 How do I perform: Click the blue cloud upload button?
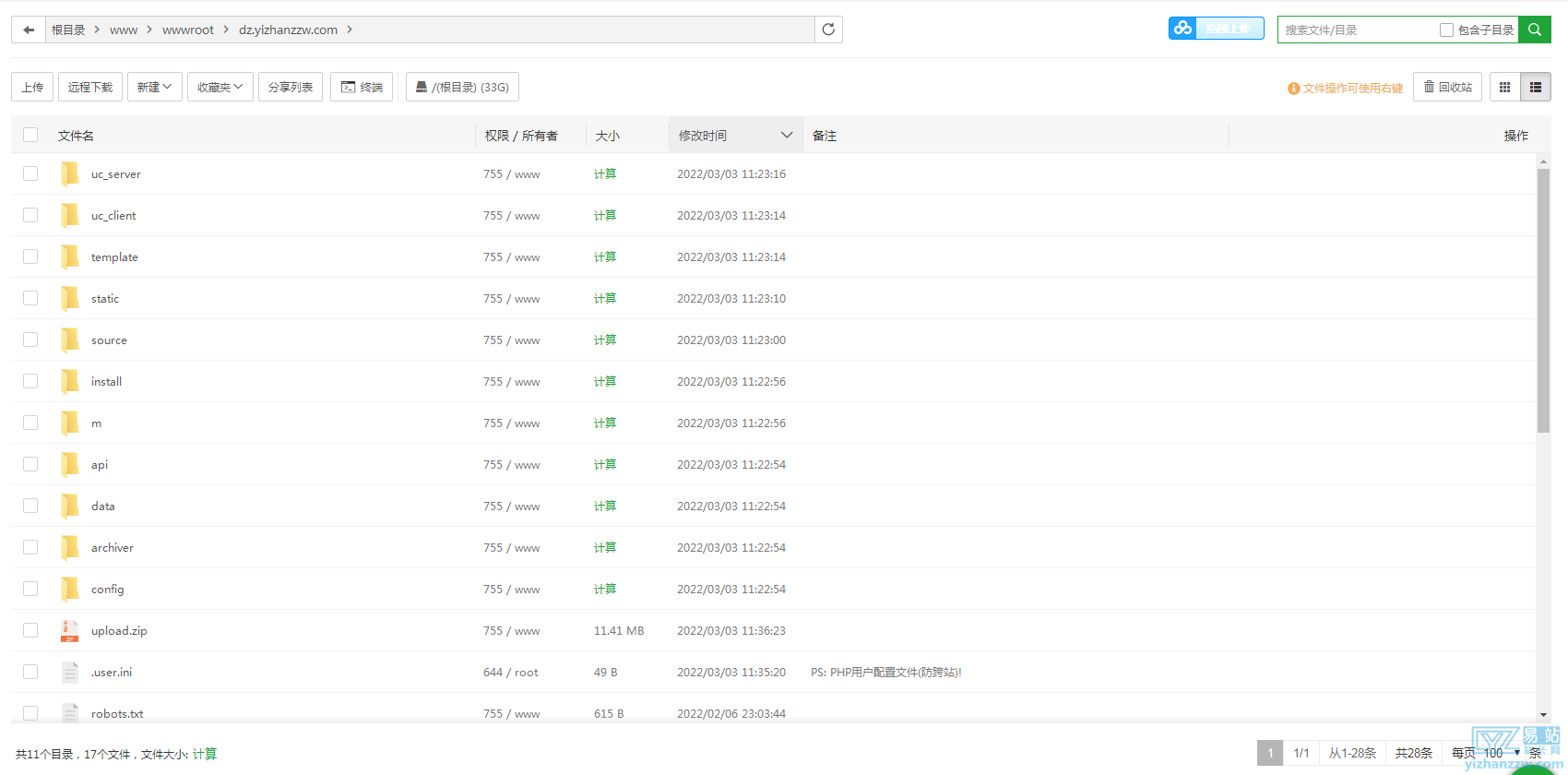pyautogui.click(x=1216, y=29)
